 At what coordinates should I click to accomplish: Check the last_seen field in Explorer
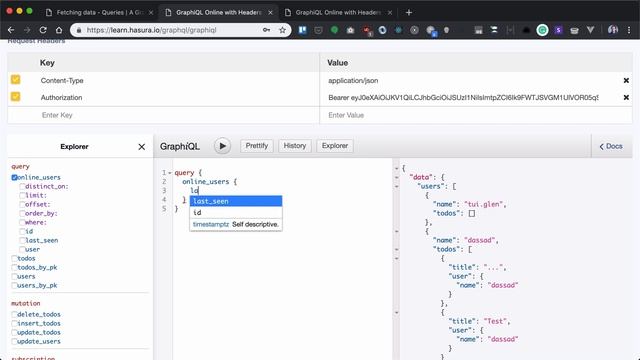point(22,240)
